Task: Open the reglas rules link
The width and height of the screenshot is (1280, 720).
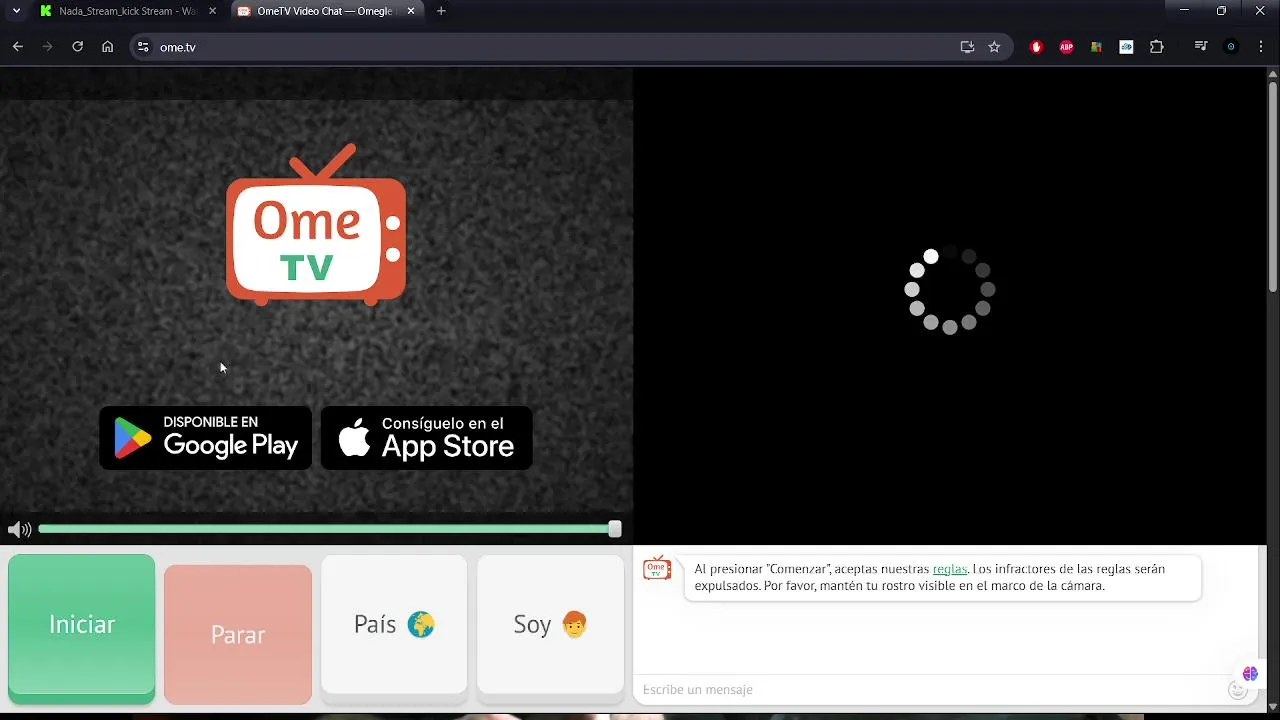Action: [x=950, y=569]
